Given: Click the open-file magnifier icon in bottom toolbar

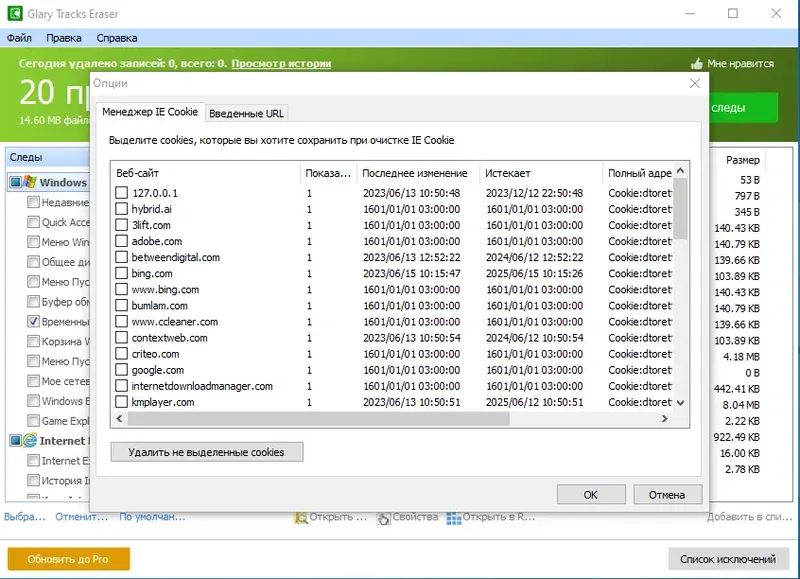Looking at the screenshot, I should pos(301,518).
